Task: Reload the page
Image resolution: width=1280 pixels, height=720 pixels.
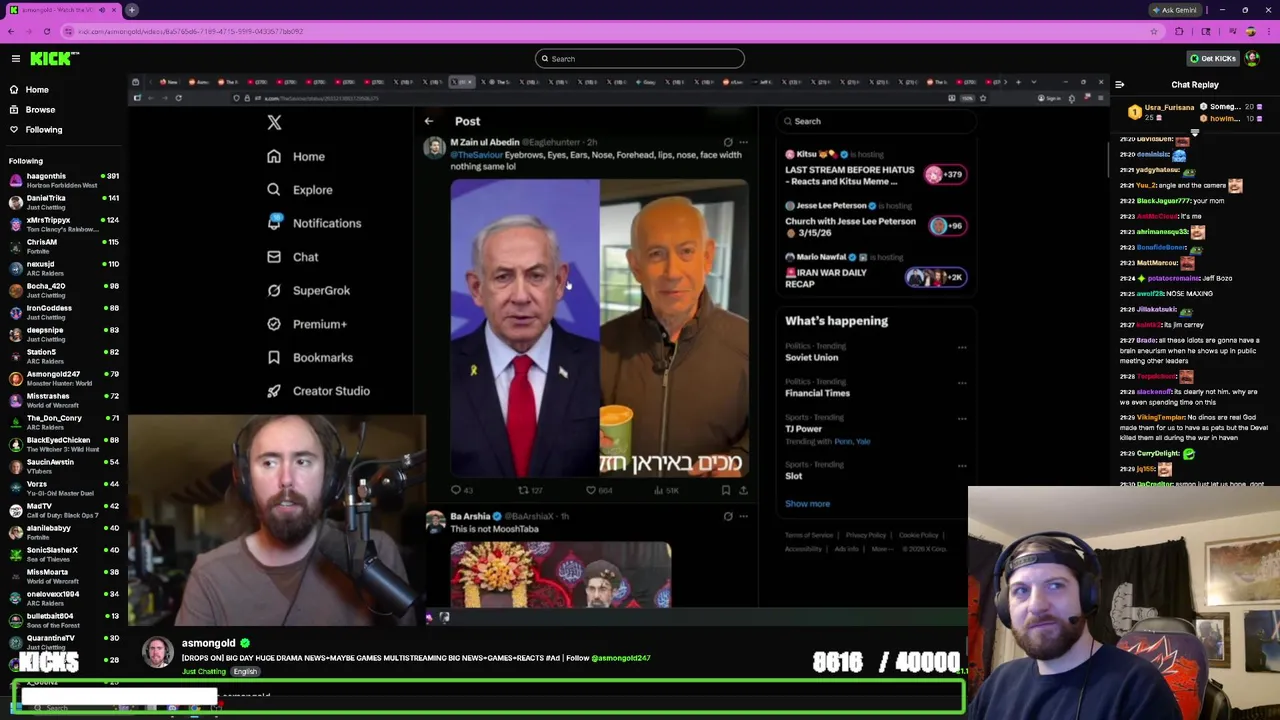Action: click(46, 31)
